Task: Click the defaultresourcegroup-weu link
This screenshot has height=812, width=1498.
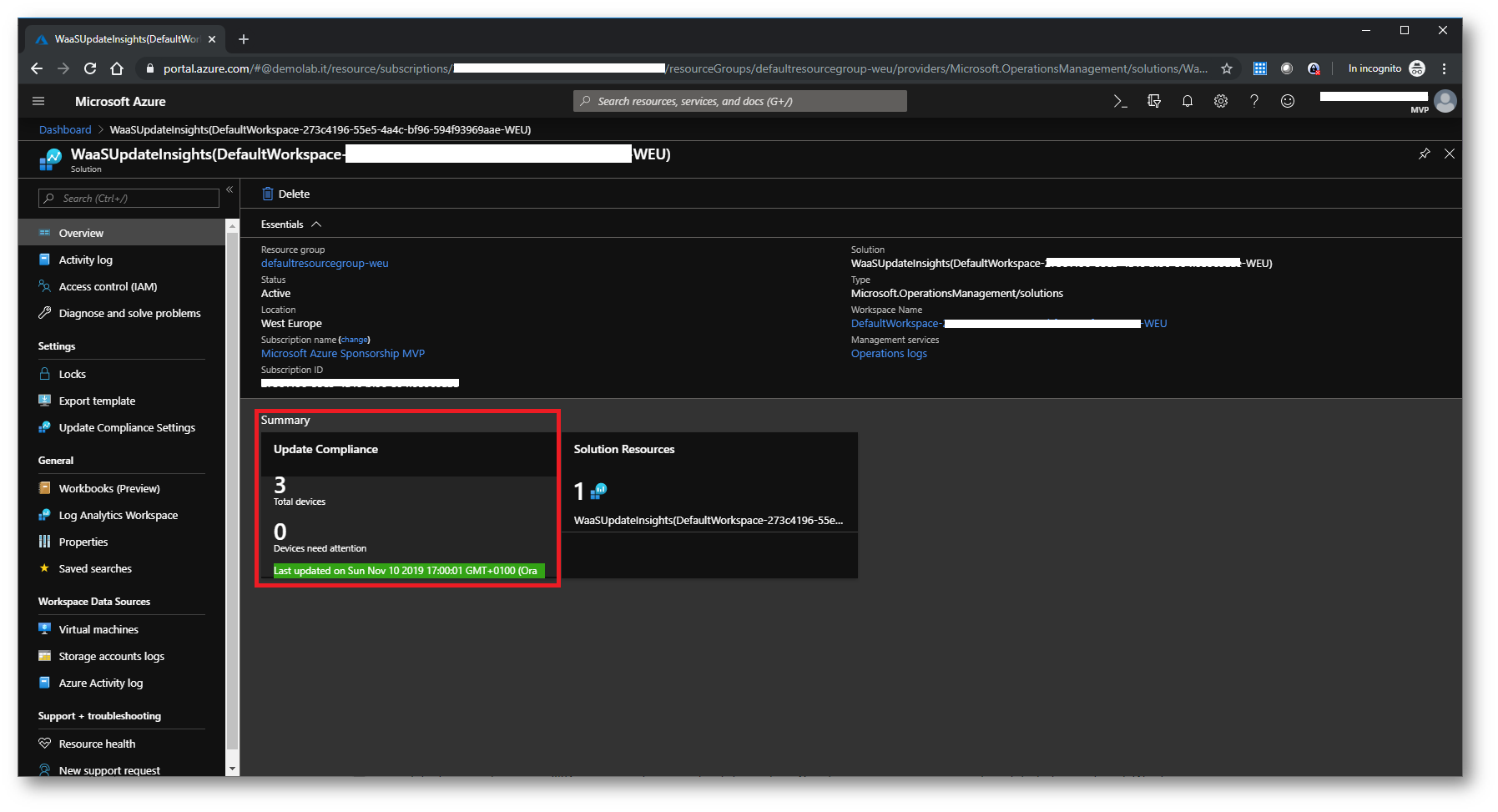Action: point(325,263)
